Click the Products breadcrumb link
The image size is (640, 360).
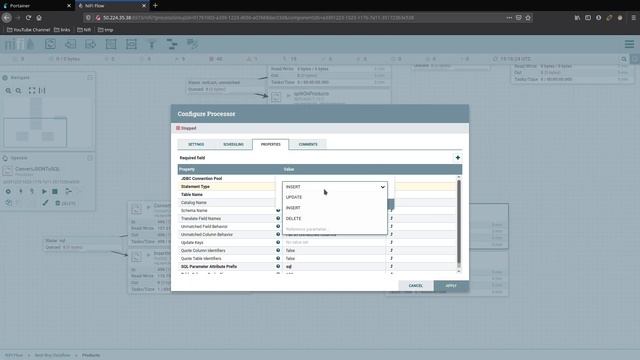(91, 356)
